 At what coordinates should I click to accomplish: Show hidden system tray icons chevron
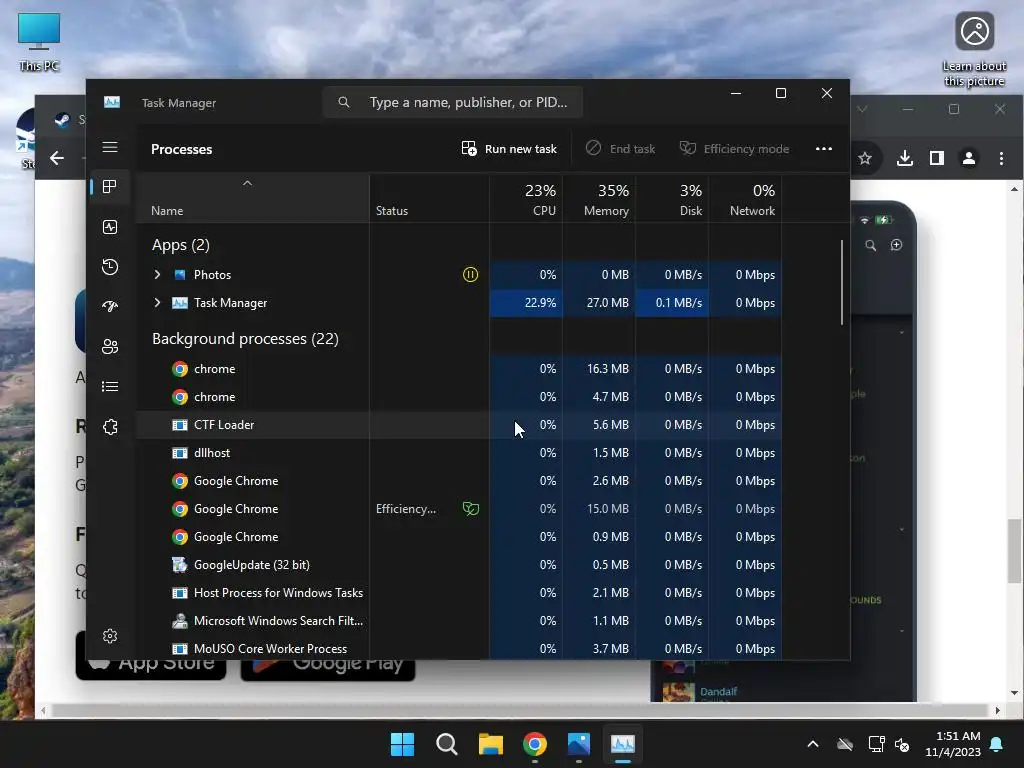pyautogui.click(x=813, y=744)
